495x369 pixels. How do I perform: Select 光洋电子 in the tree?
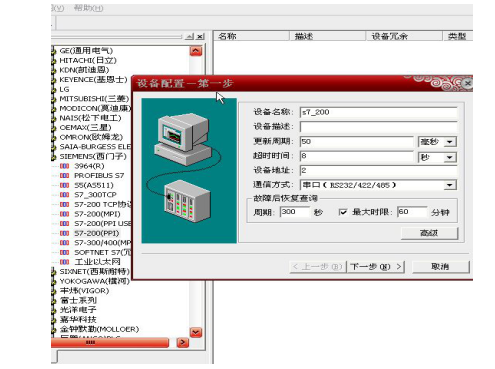[78, 310]
